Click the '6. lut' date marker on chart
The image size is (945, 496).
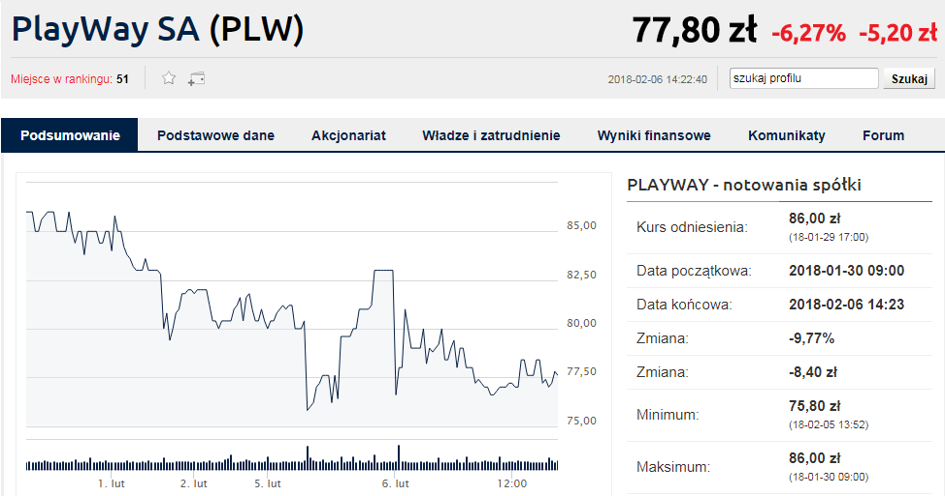coord(395,483)
